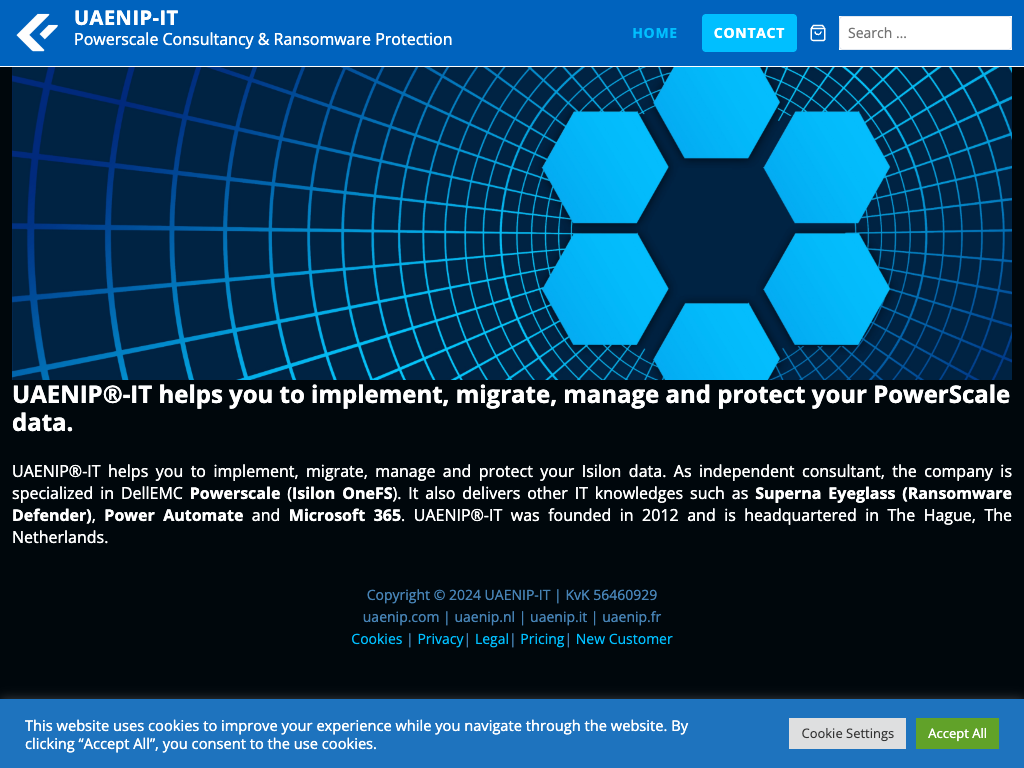This screenshot has width=1024, height=768.
Task: Click the Cookie Settings button
Action: [847, 733]
